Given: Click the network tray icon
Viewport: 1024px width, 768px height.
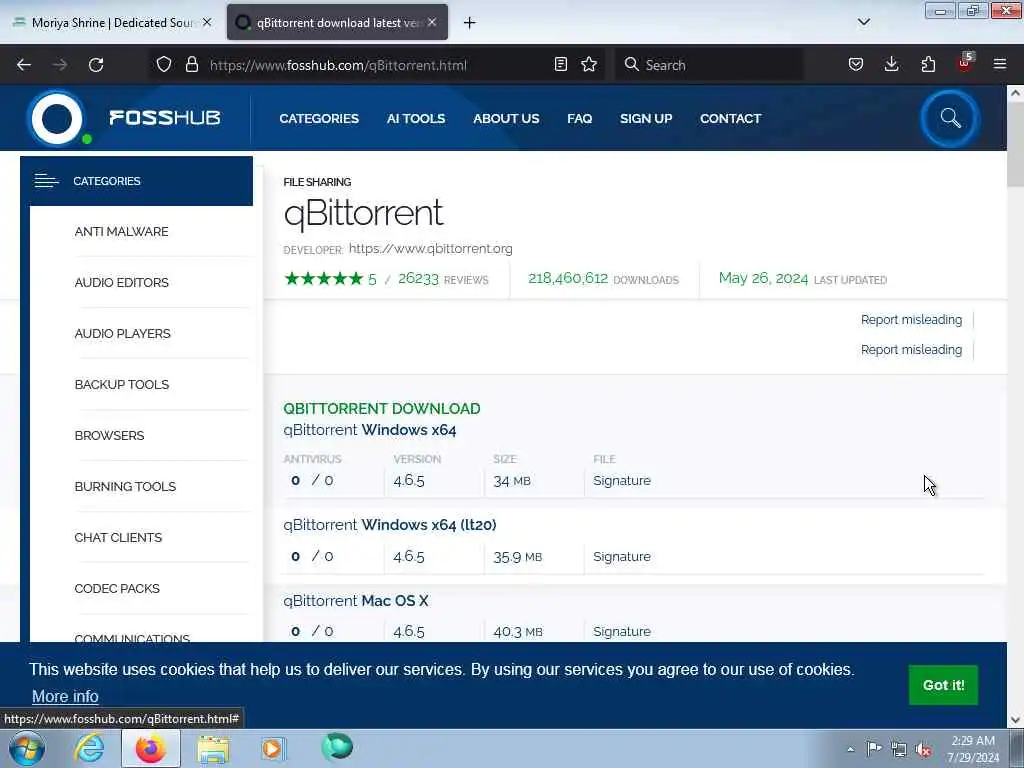Looking at the screenshot, I should pos(899,749).
